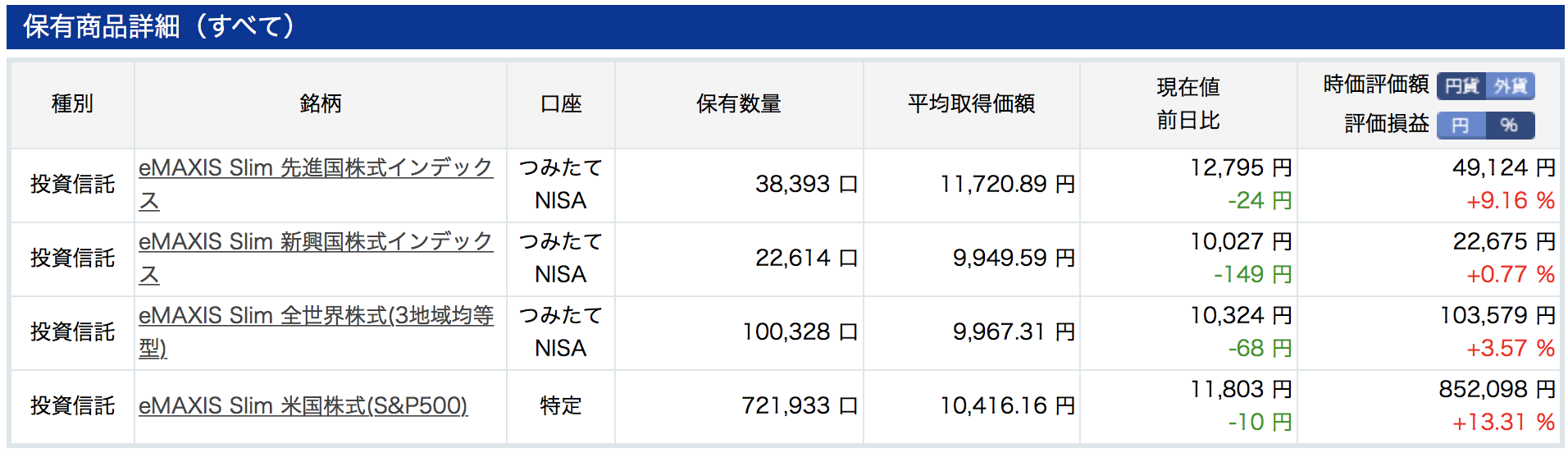The height and width of the screenshot is (453, 1568).
Task: Open eMAXIS Slim 米国株式(S&P500) link
Action: pyautogui.click(x=303, y=405)
